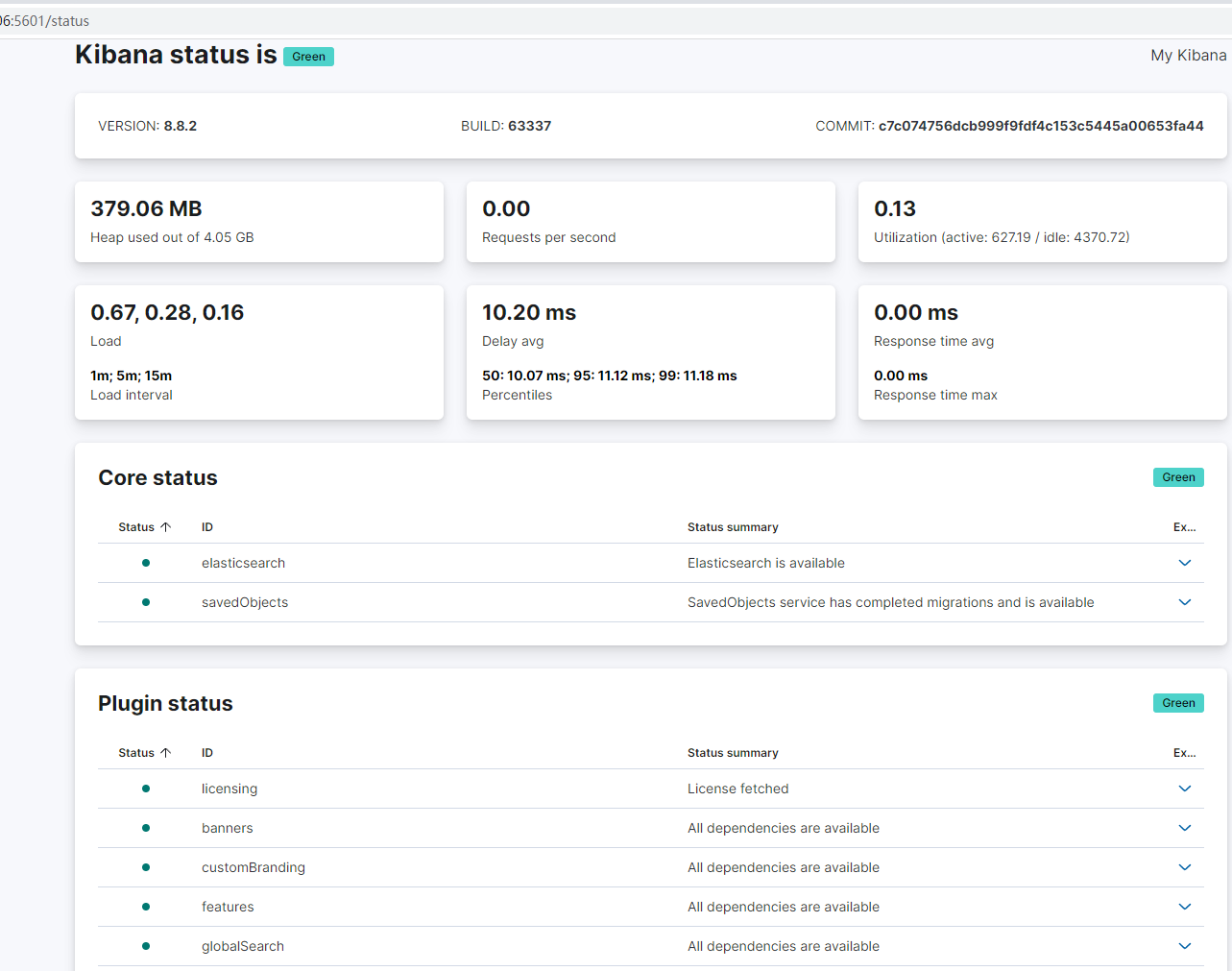Click the commit hash value
The width and height of the screenshot is (1232, 971).
click(x=1040, y=126)
